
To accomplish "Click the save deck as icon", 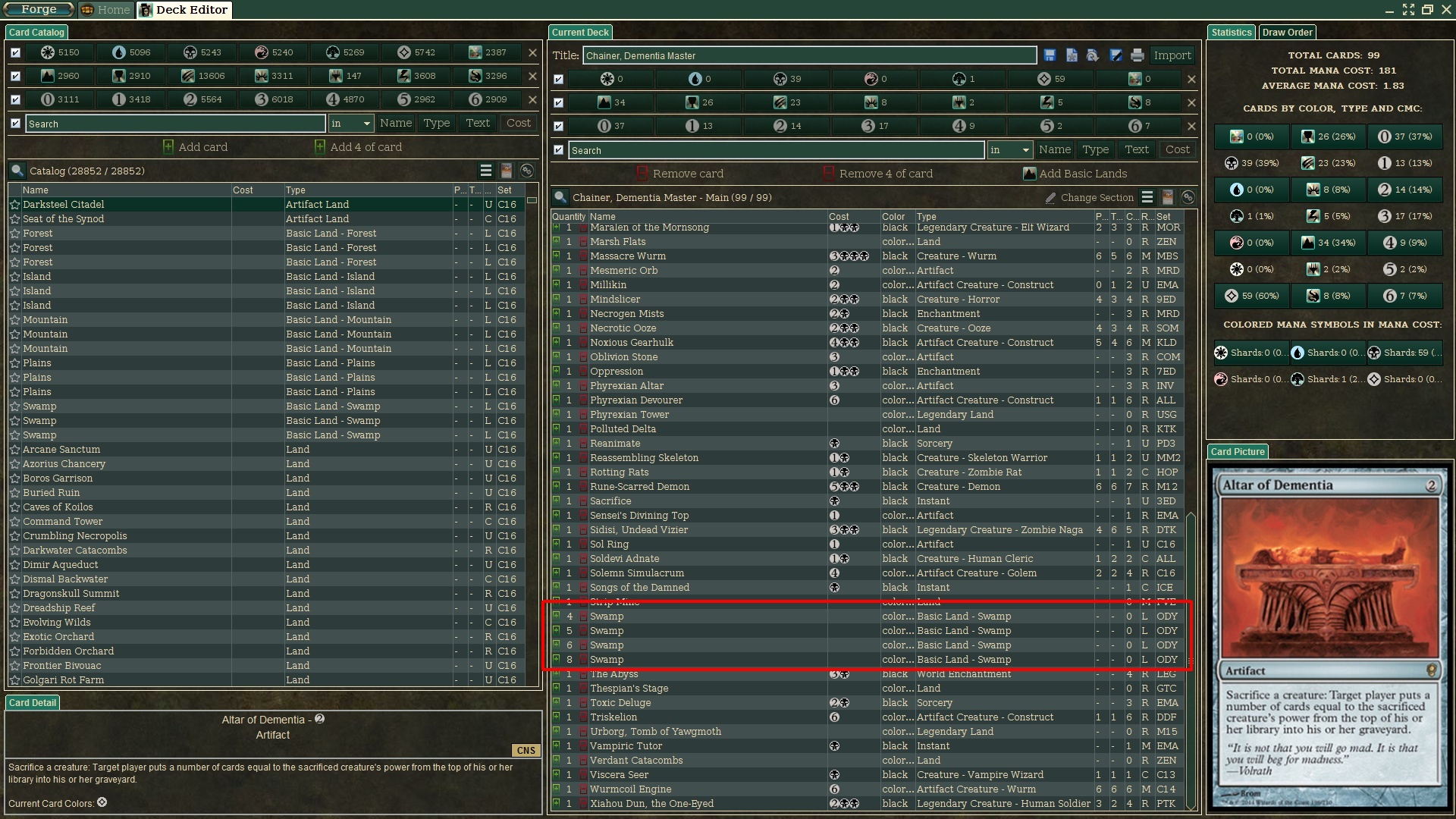I will tap(1116, 55).
